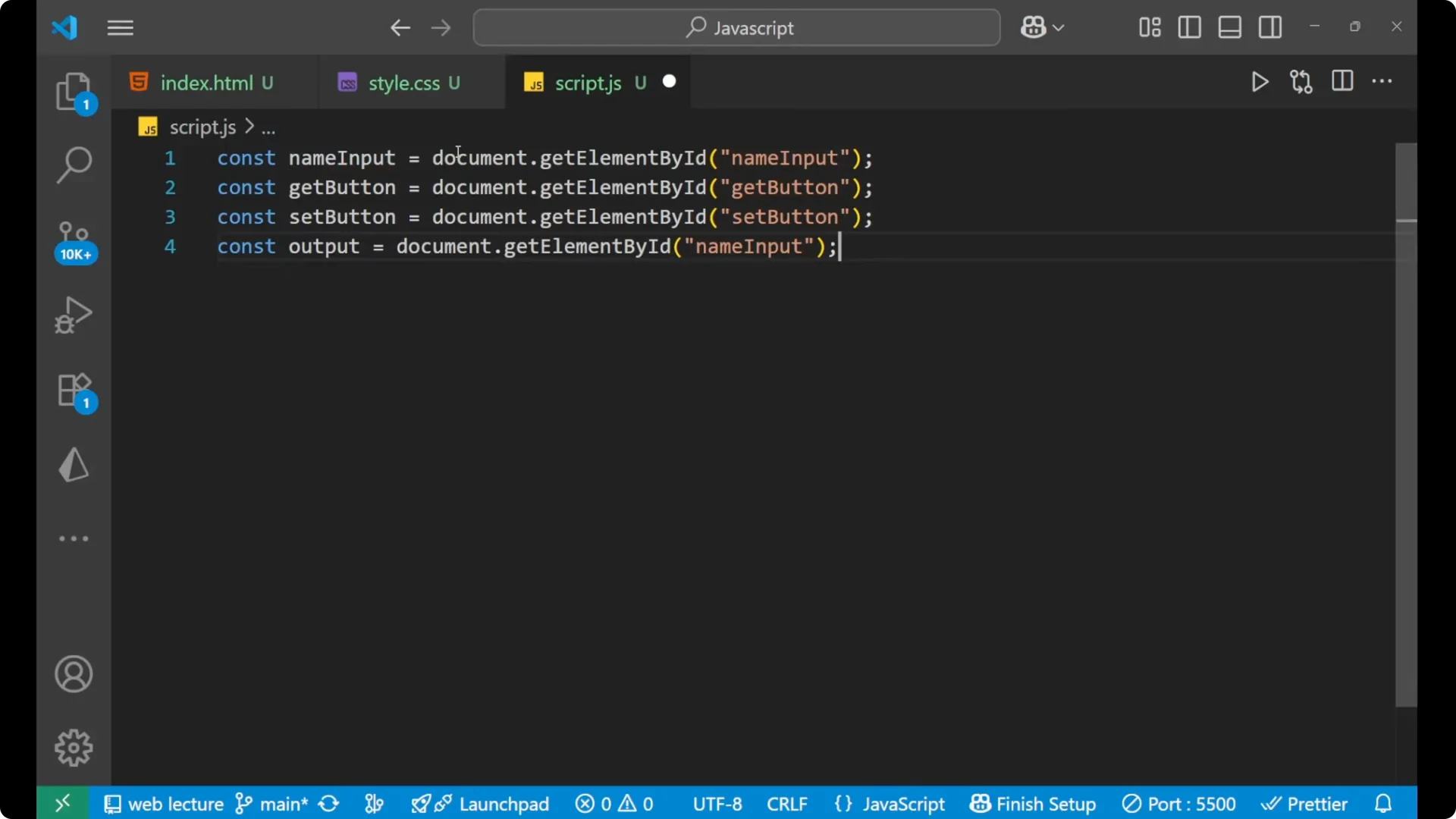The image size is (1456, 819).
Task: Open the Extensions panel
Action: point(74,391)
